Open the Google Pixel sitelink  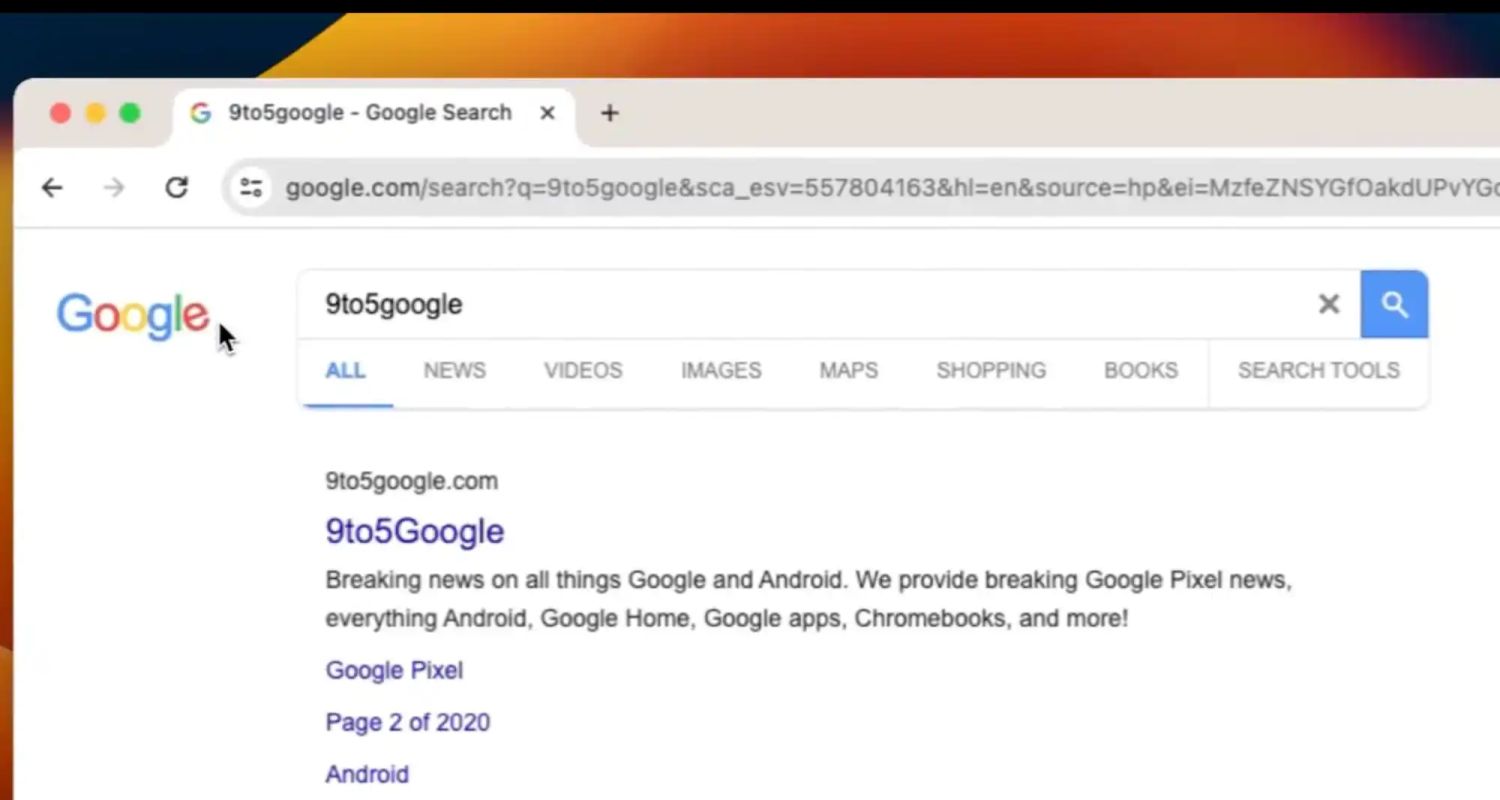(394, 670)
